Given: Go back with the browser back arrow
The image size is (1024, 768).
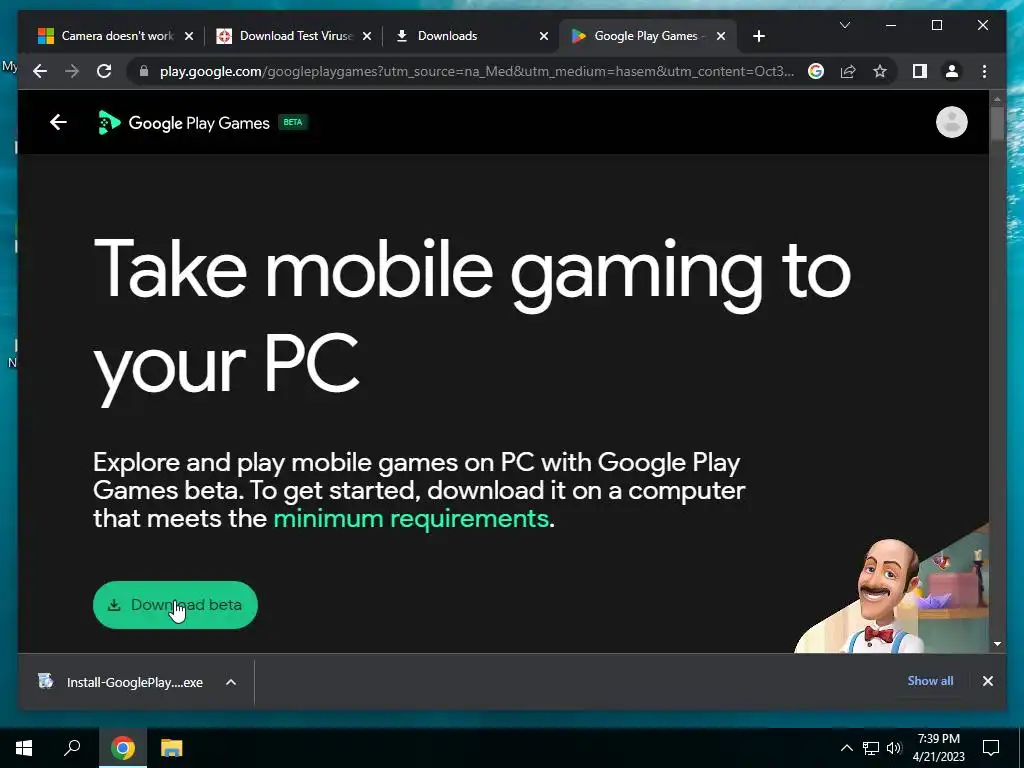Looking at the screenshot, I should click(x=40, y=71).
